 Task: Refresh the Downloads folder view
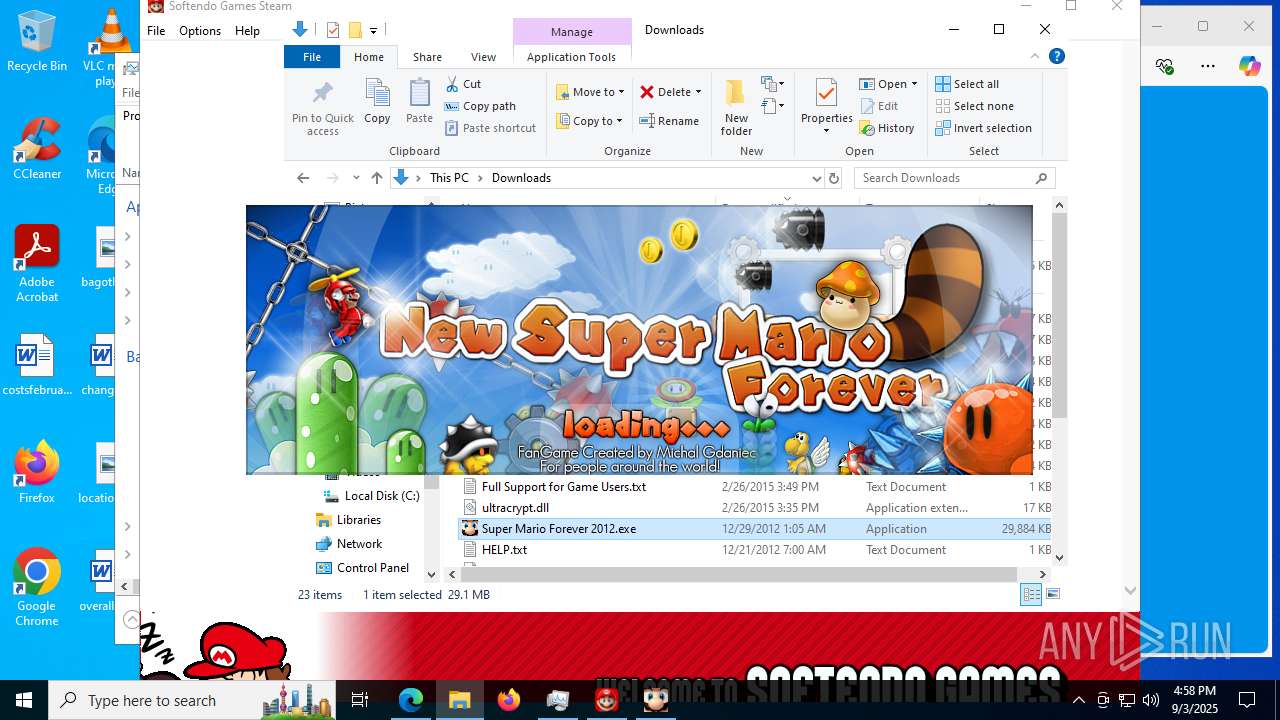(x=834, y=178)
